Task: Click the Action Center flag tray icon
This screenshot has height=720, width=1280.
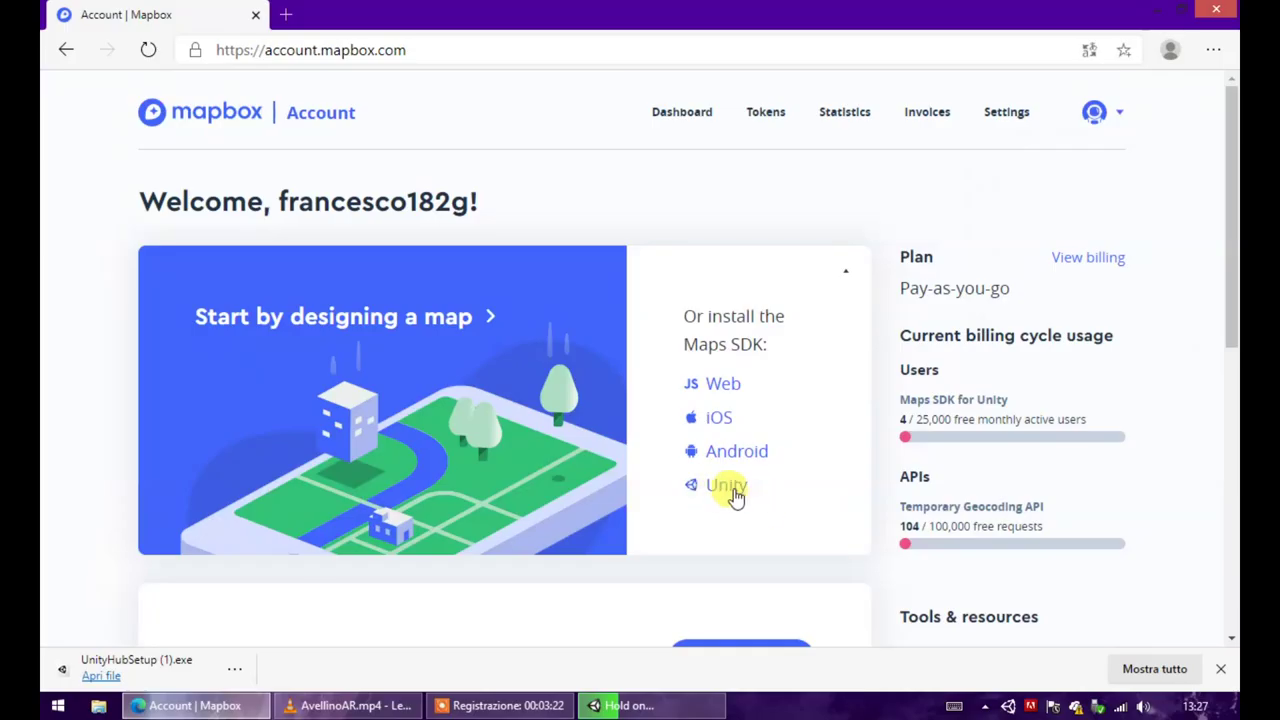Action: tap(1054, 706)
